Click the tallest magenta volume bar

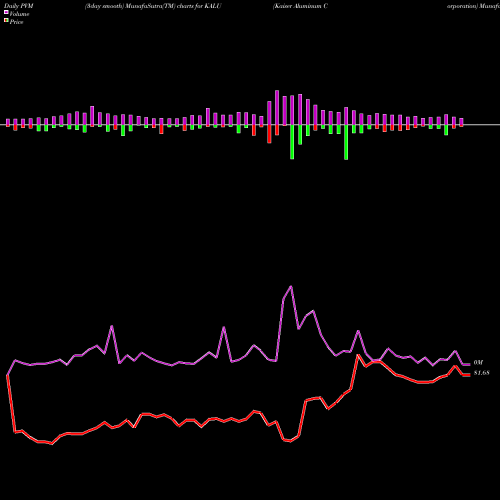[277, 108]
